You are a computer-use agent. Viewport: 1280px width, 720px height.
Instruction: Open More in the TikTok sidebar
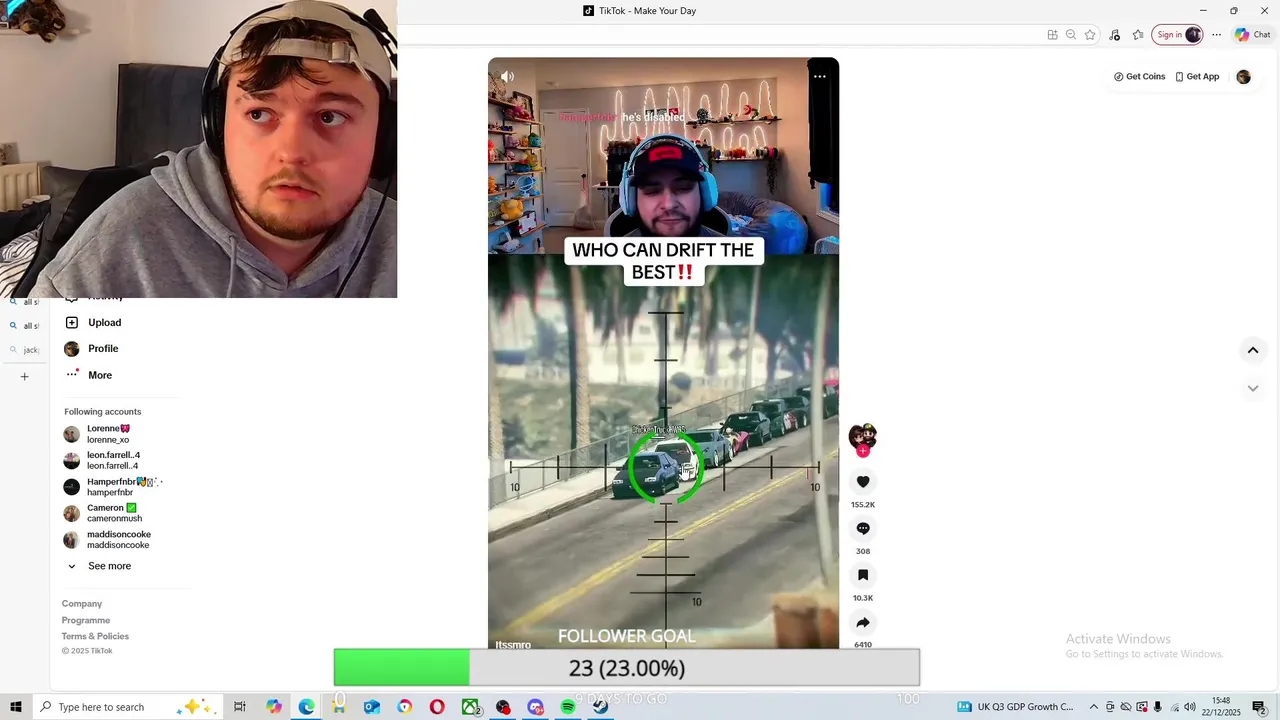click(x=88, y=375)
